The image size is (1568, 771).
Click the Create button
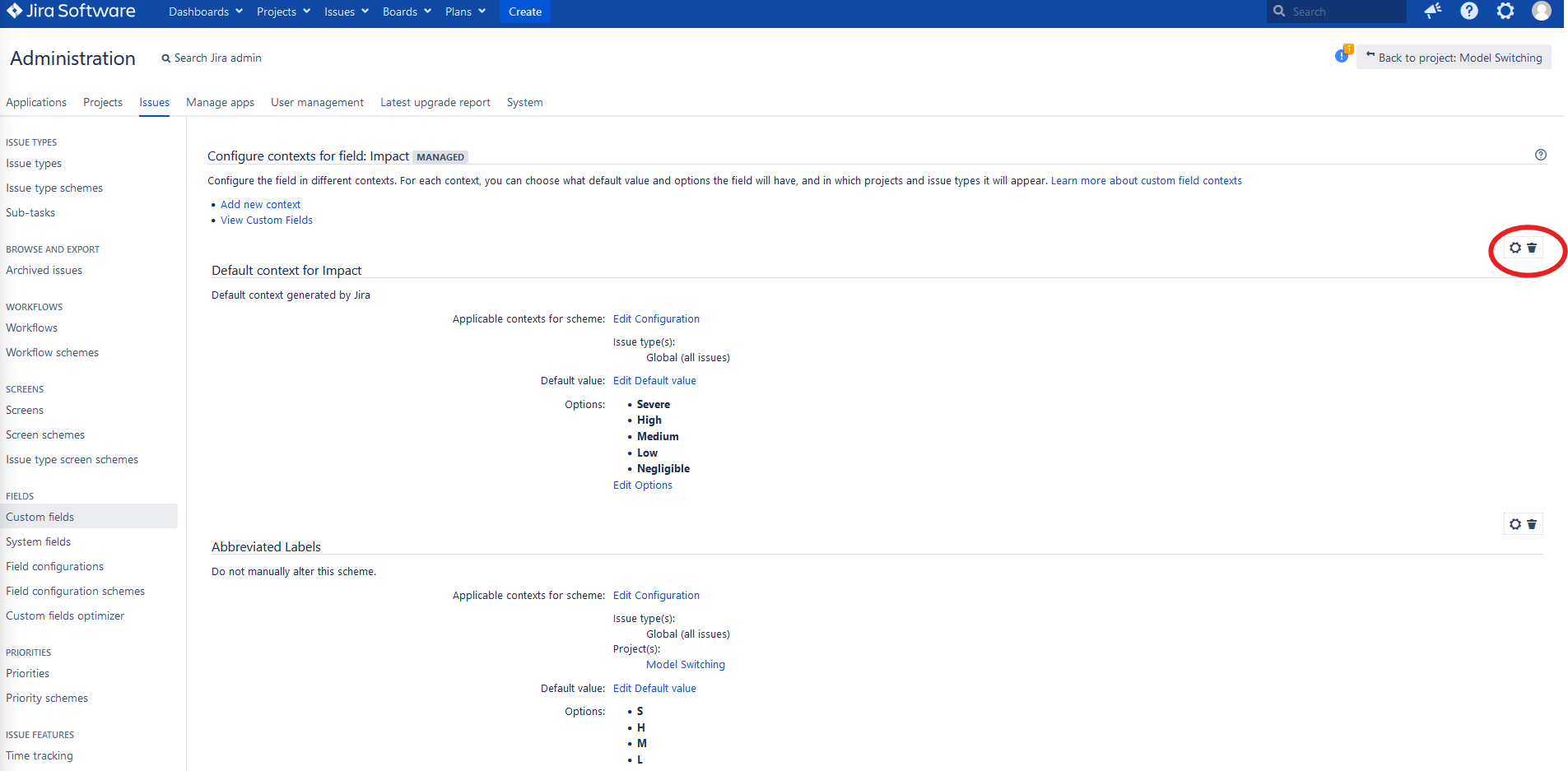pos(525,12)
